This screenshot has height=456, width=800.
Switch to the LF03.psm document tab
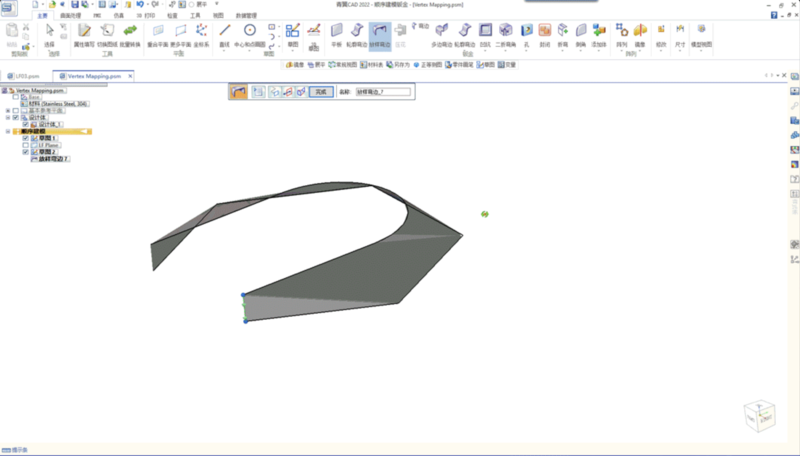[x=24, y=75]
